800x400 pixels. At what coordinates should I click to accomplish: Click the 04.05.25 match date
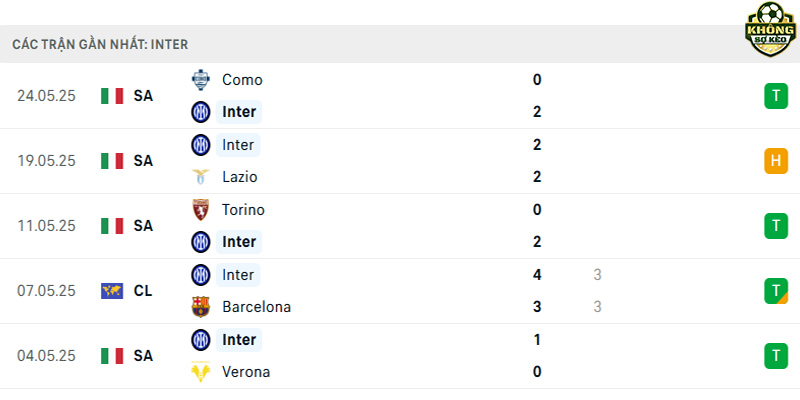click(46, 356)
